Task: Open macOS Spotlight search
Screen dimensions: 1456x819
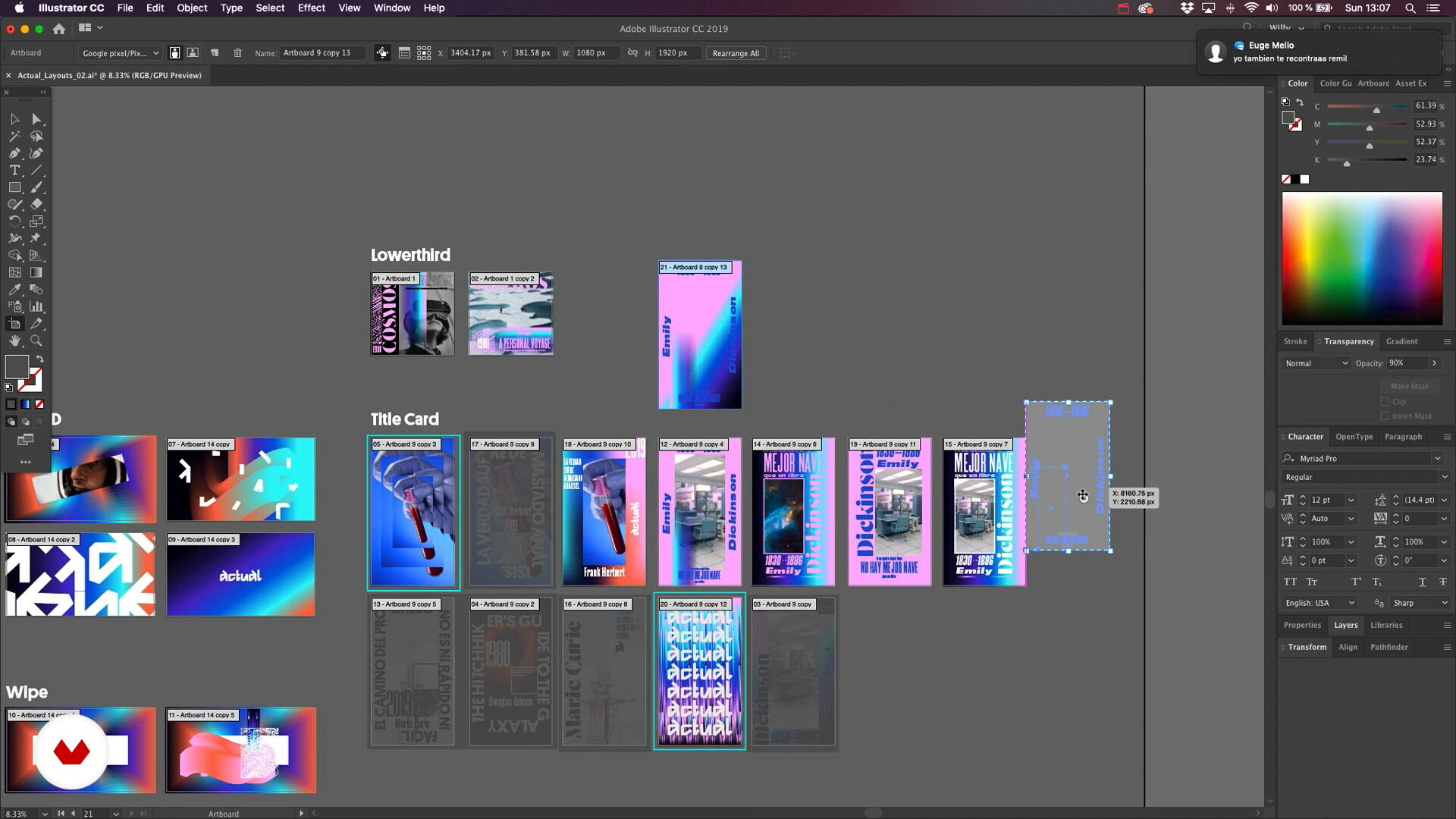Action: (x=1410, y=8)
